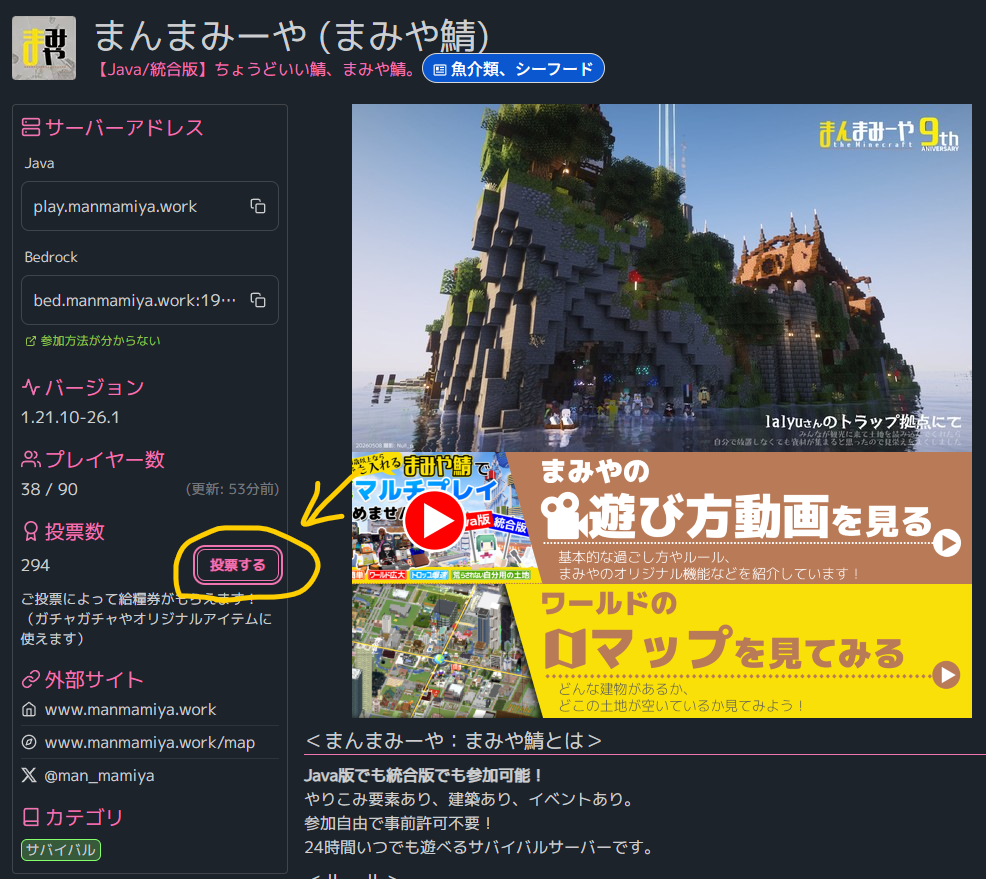Select the サバイバル category tag
Screen dimensions: 986x879
point(61,849)
